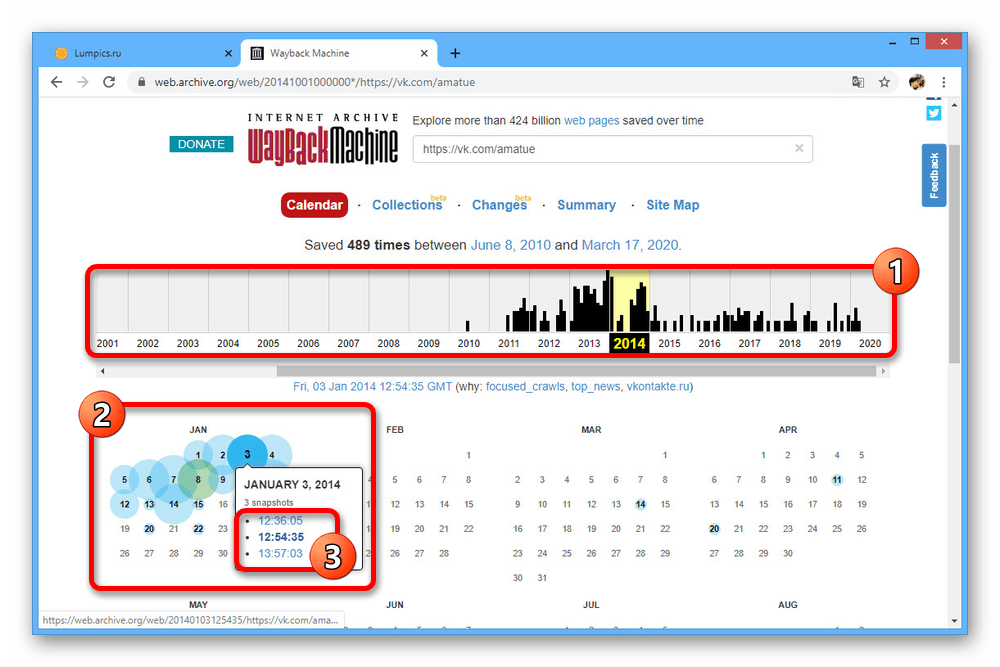
Task: Open the Collections view
Action: click(x=407, y=205)
